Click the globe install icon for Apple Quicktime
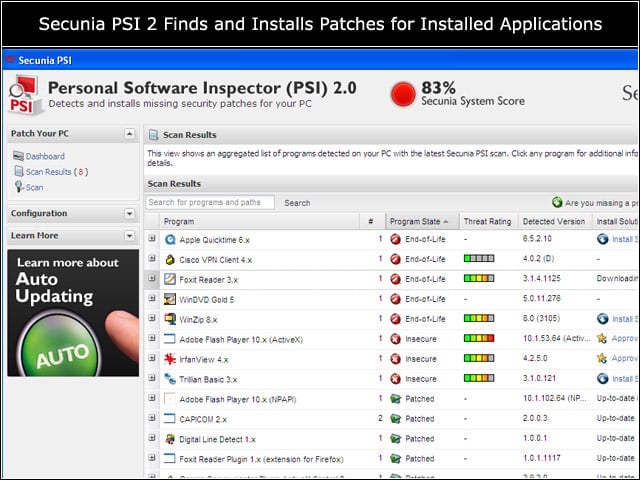The height and width of the screenshot is (480, 640). [602, 239]
